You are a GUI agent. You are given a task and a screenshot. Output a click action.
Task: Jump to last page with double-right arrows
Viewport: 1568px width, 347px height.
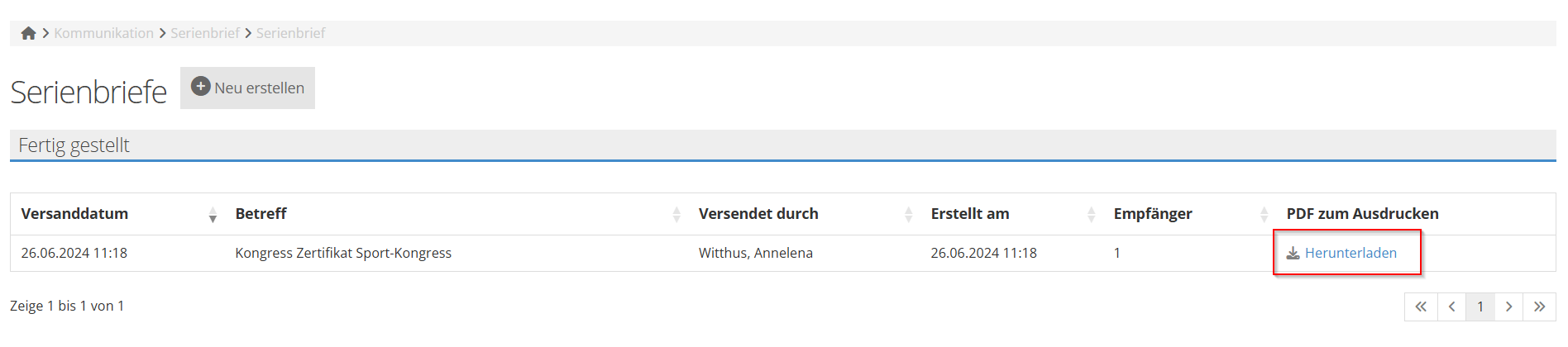coord(1539,307)
